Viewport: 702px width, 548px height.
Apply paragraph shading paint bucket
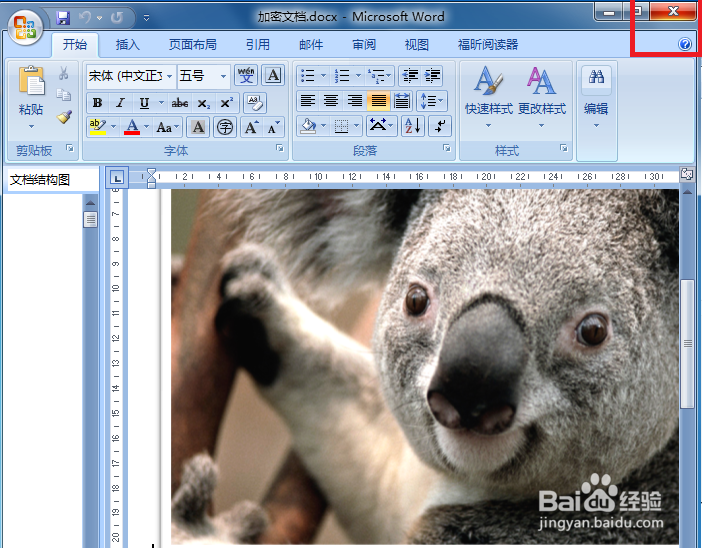(x=308, y=126)
